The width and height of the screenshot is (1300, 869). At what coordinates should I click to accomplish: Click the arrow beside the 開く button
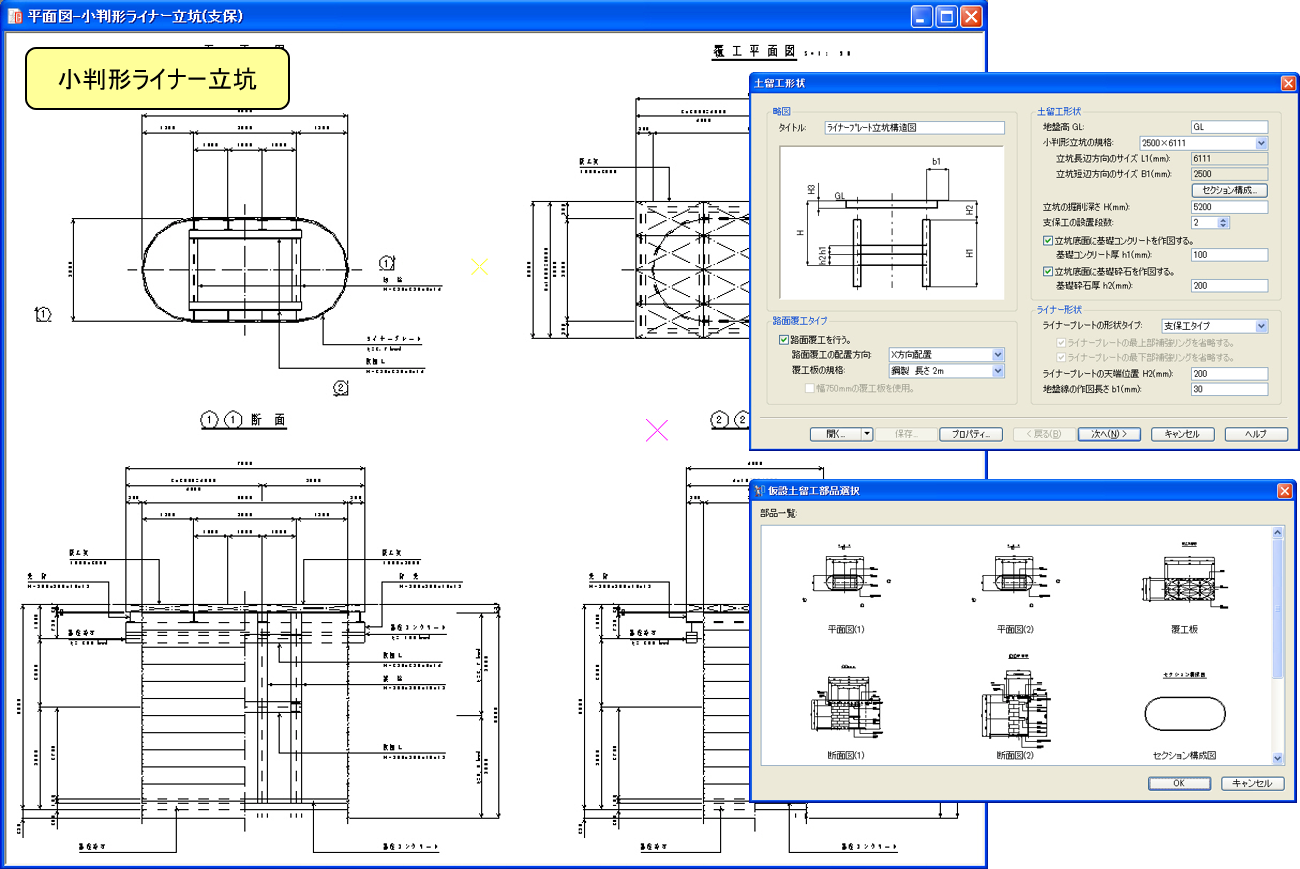point(867,434)
